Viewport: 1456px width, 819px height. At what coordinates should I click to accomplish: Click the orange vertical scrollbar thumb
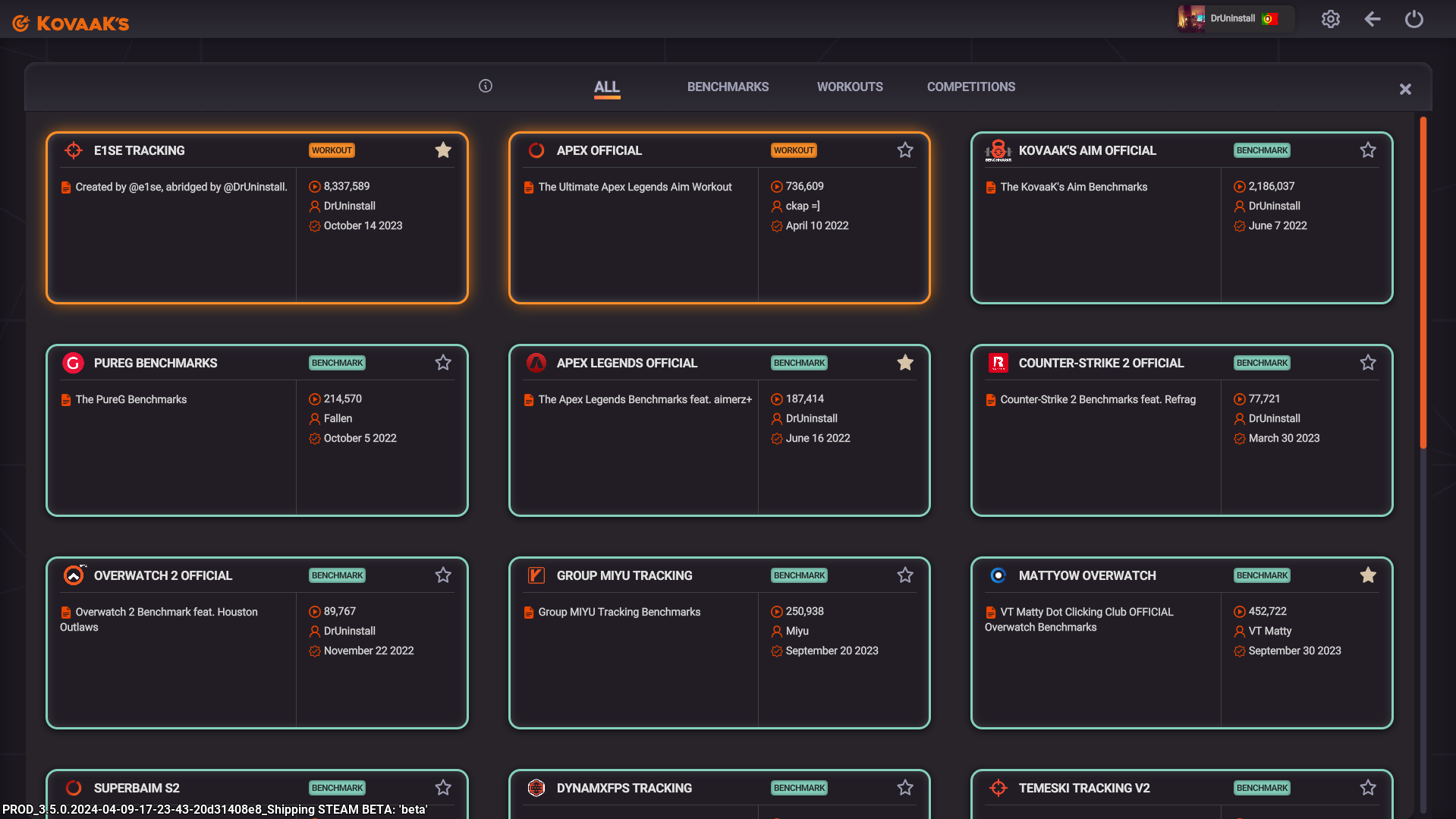(x=1423, y=281)
